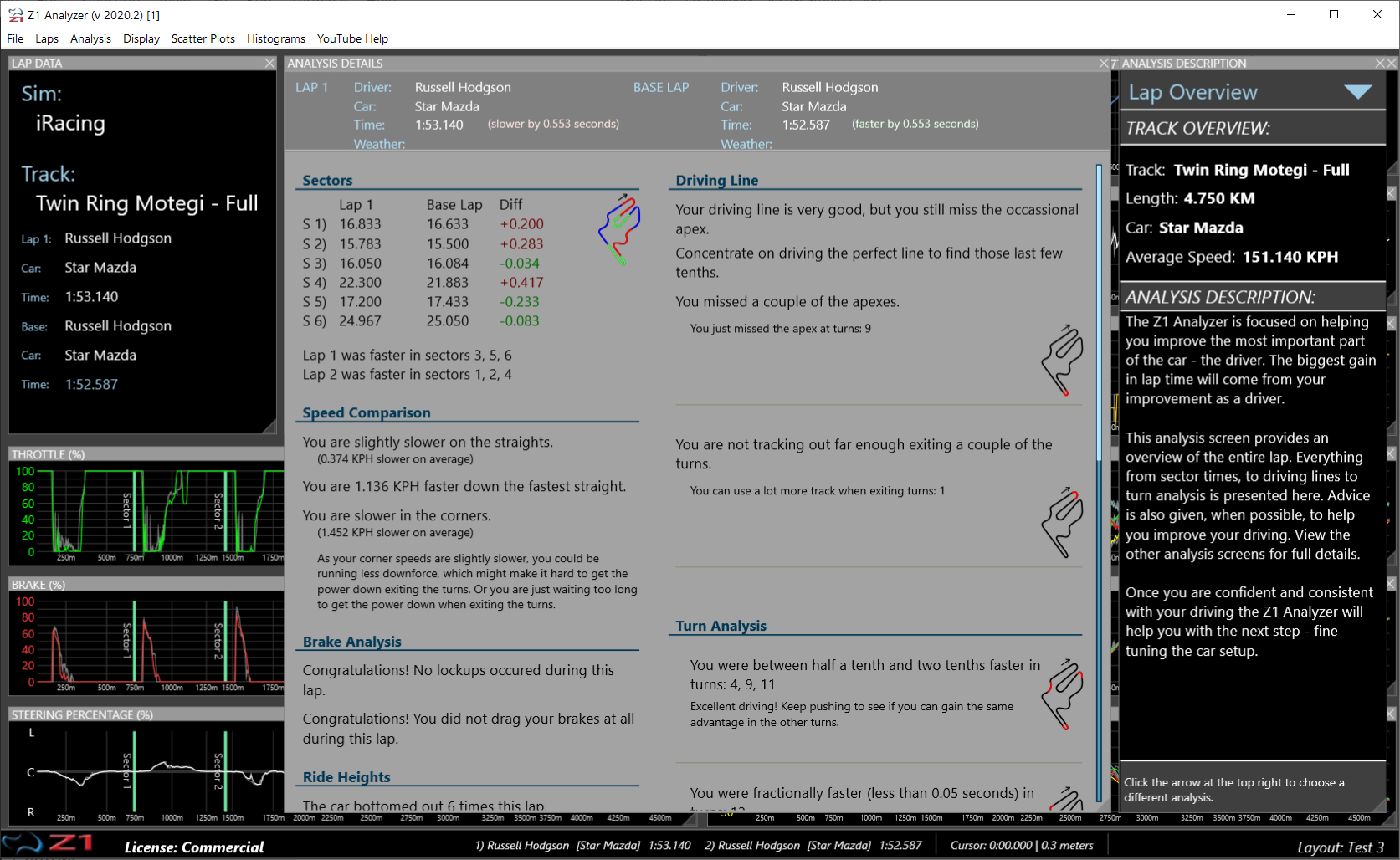Image resolution: width=1400 pixels, height=860 pixels.
Task: Click Sector 1 marker in Steering graph
Action: [x=134, y=770]
